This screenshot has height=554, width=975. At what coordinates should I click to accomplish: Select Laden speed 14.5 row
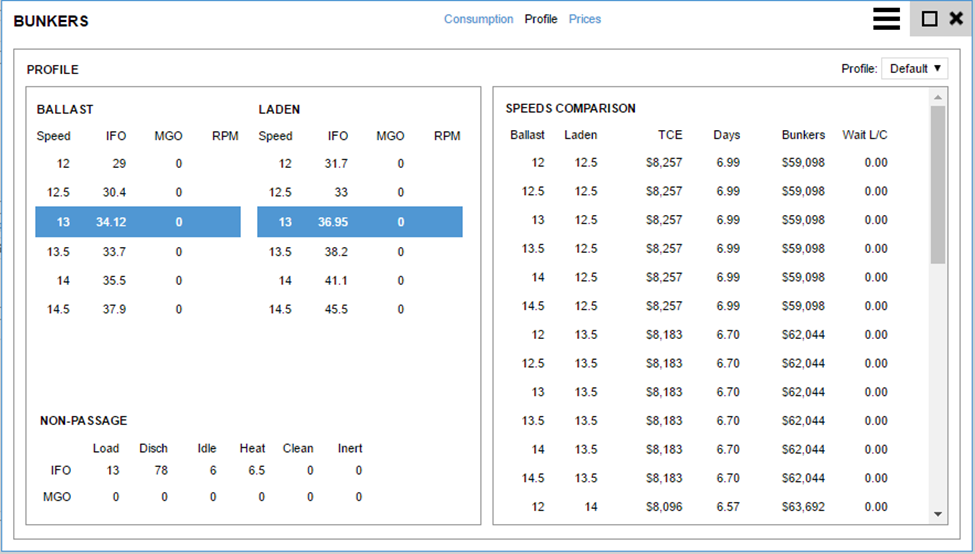point(359,310)
